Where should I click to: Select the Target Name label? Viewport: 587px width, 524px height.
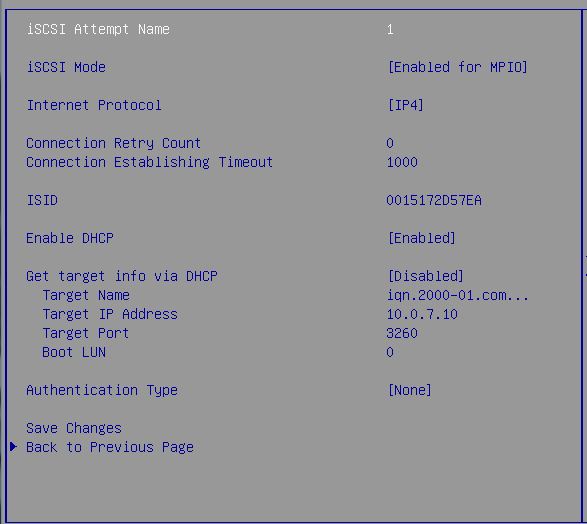coord(86,295)
